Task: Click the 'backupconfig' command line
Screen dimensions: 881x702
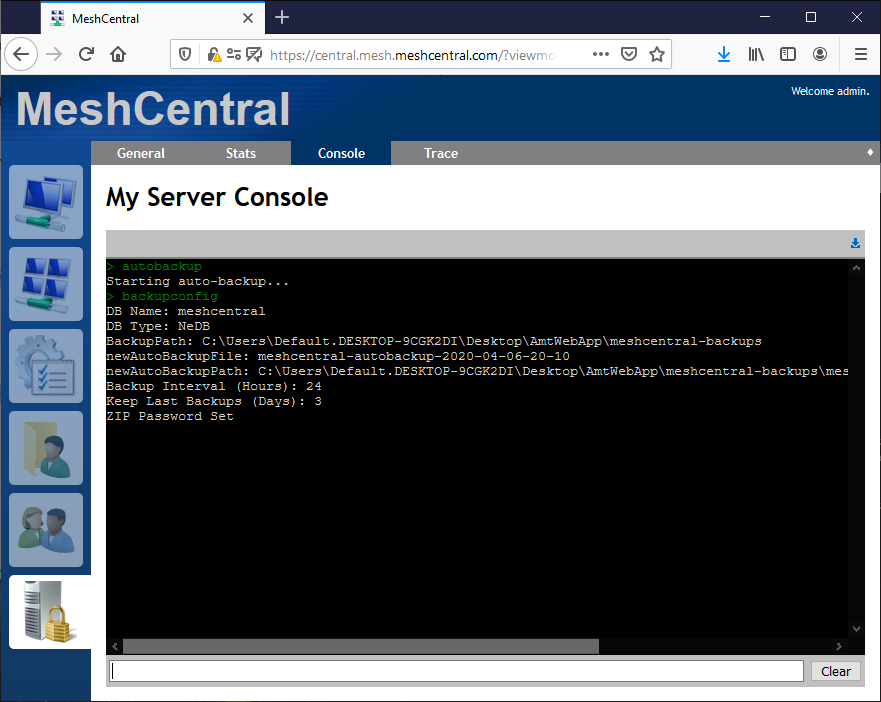Action: click(x=162, y=296)
